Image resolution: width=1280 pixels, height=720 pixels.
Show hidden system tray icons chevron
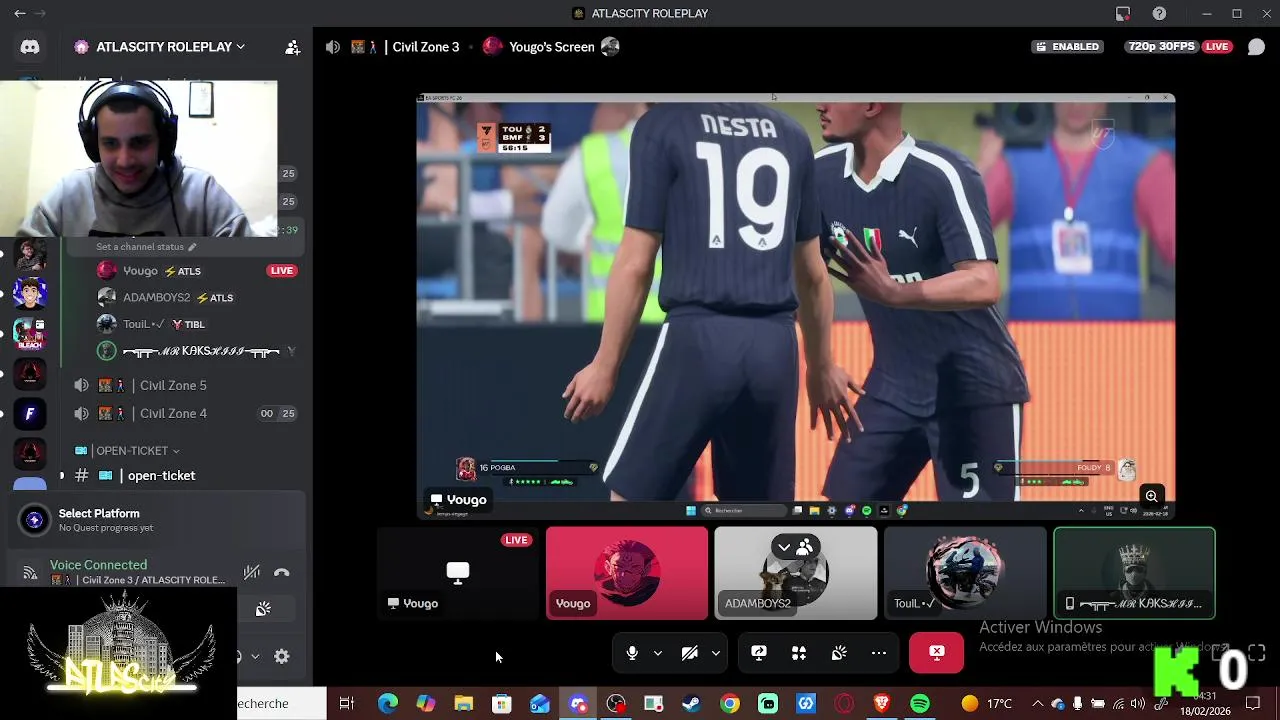(x=1037, y=704)
